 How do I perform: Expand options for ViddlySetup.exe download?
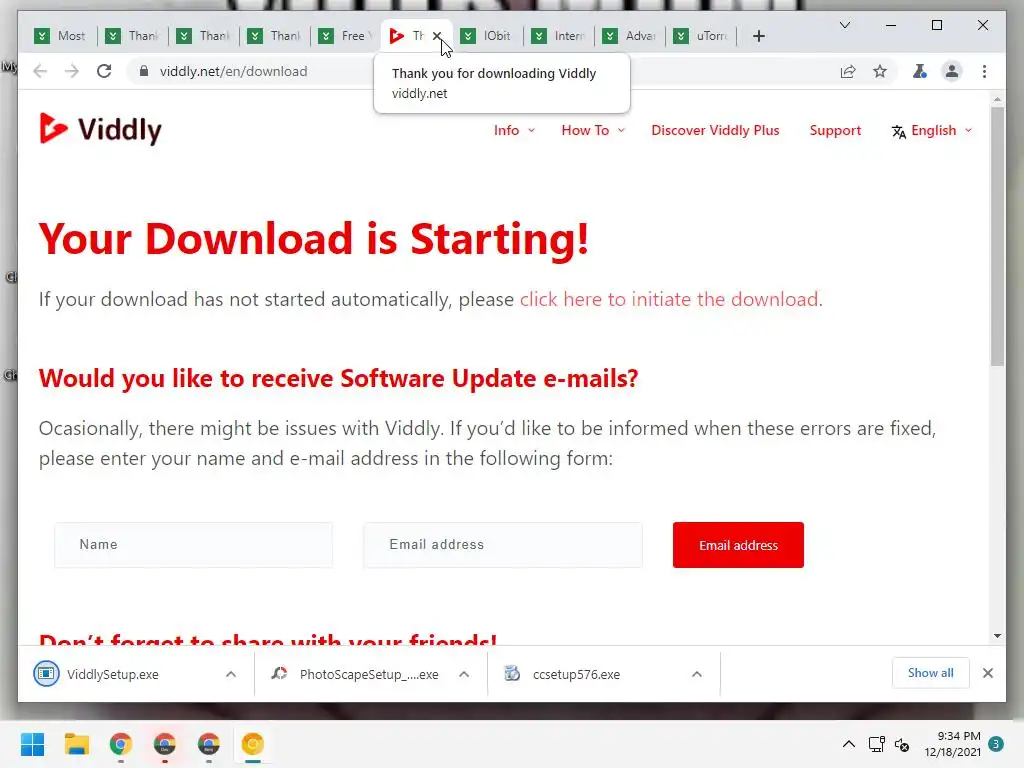(x=231, y=674)
